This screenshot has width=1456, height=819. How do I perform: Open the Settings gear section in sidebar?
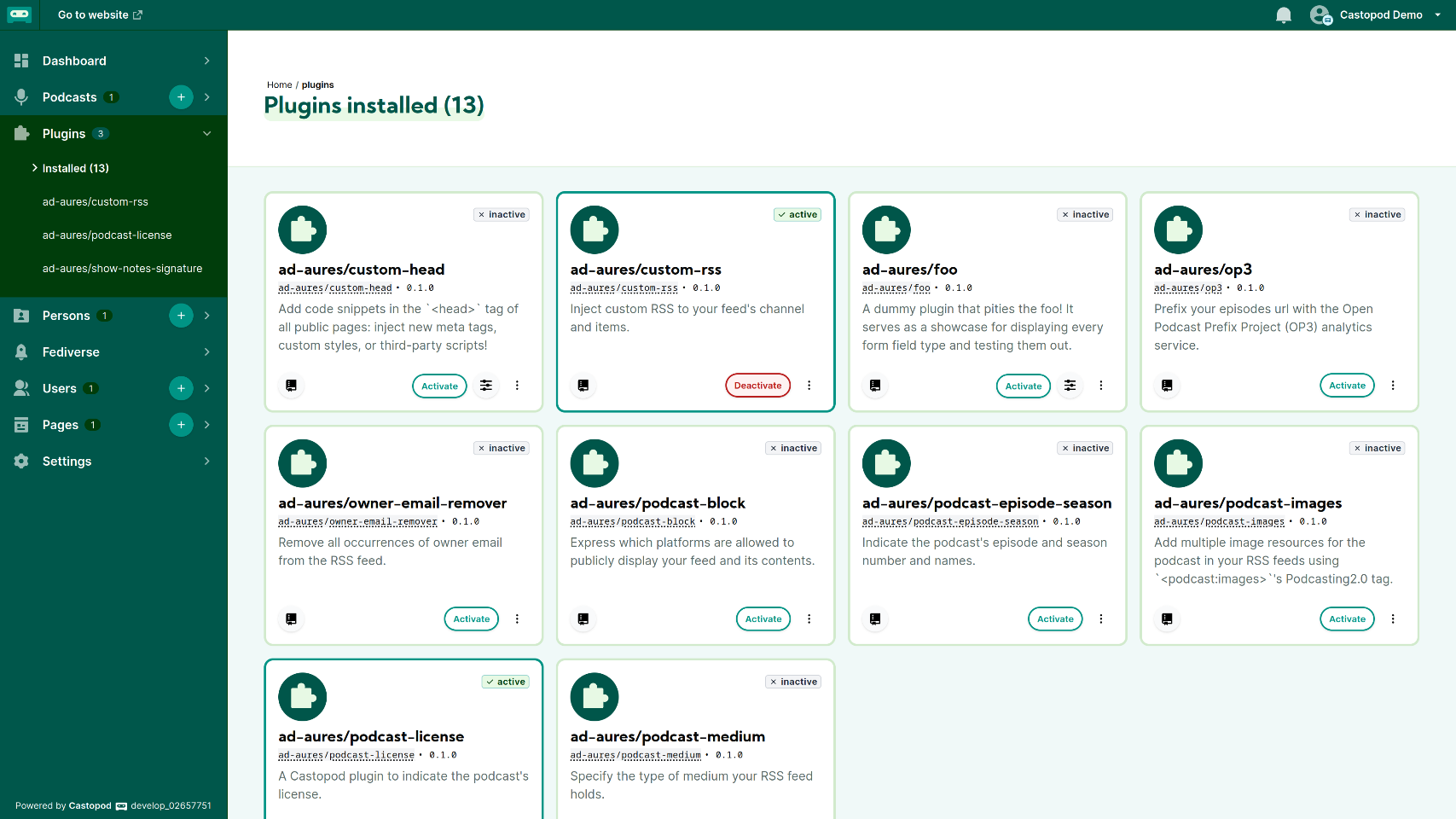[66, 461]
